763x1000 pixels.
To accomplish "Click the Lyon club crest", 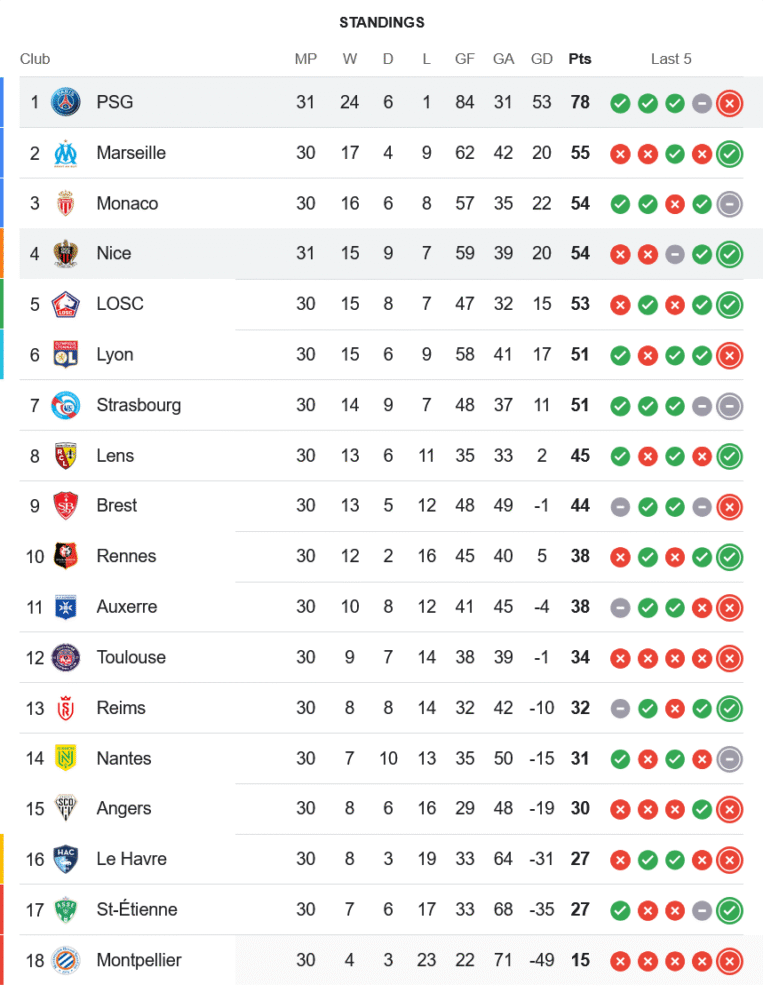I will click(66, 354).
